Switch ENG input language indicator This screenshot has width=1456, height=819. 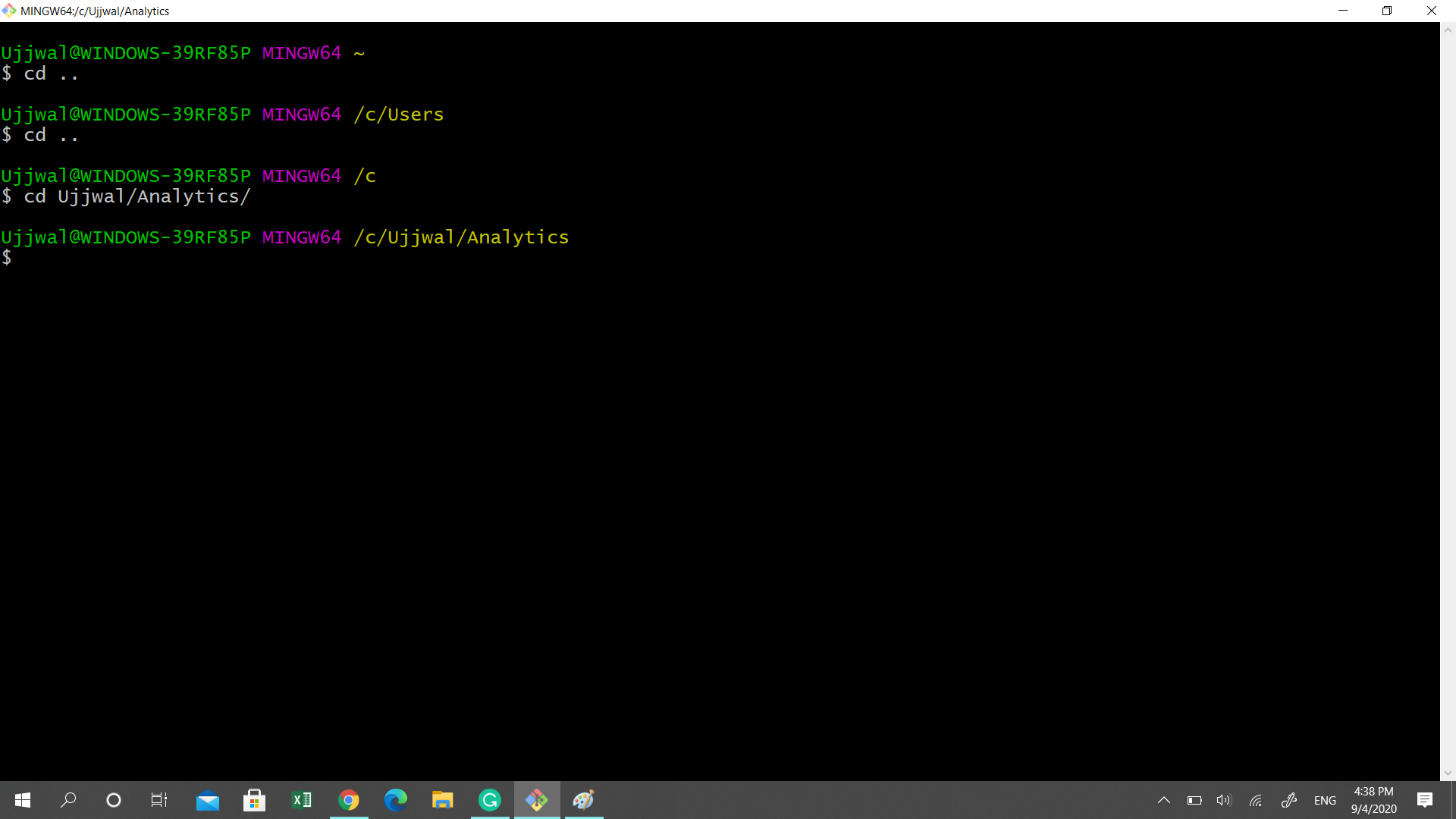[x=1325, y=800]
